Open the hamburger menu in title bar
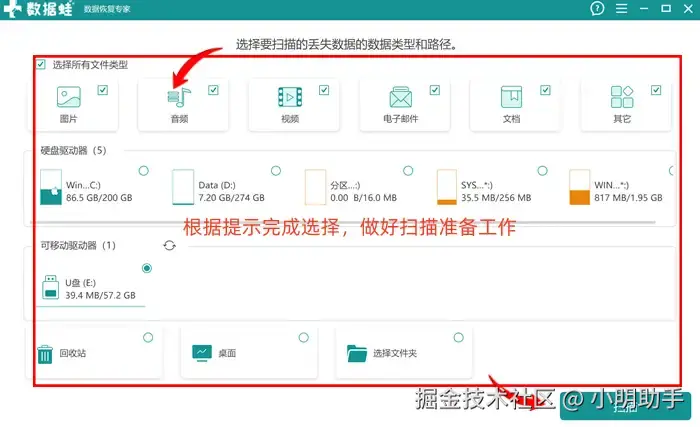 tap(621, 8)
